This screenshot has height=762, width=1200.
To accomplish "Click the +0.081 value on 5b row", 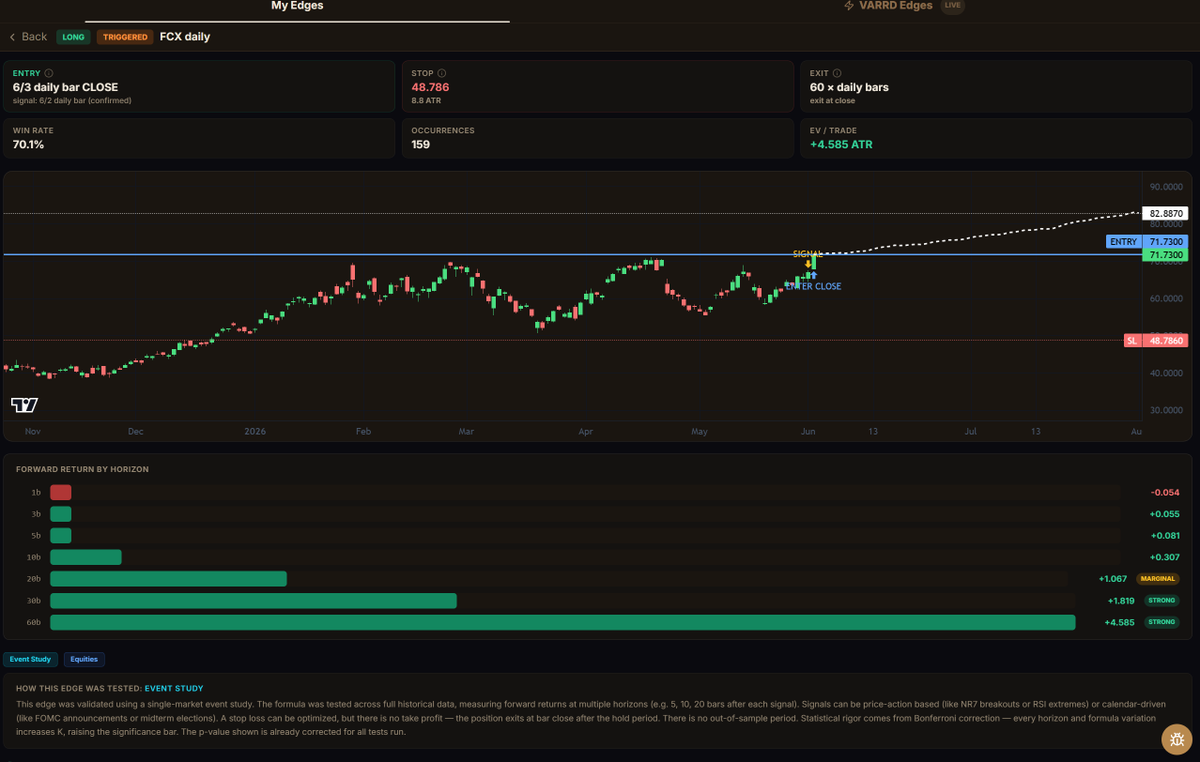I will (1165, 536).
